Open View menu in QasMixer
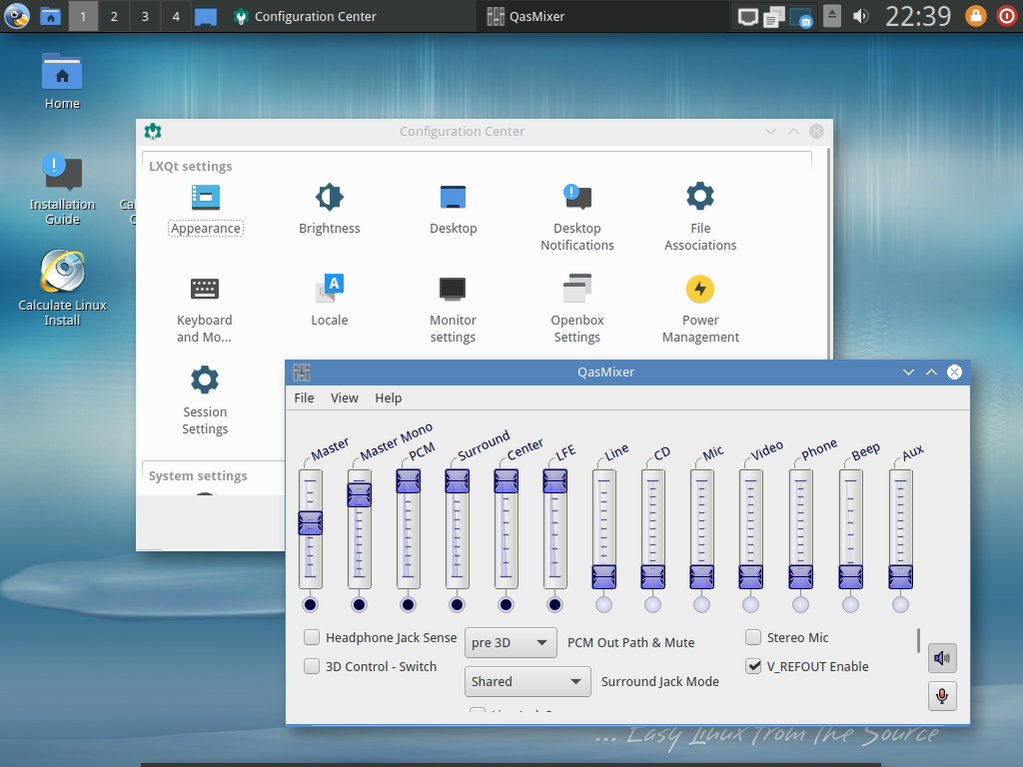This screenshot has width=1023, height=767. tap(344, 398)
